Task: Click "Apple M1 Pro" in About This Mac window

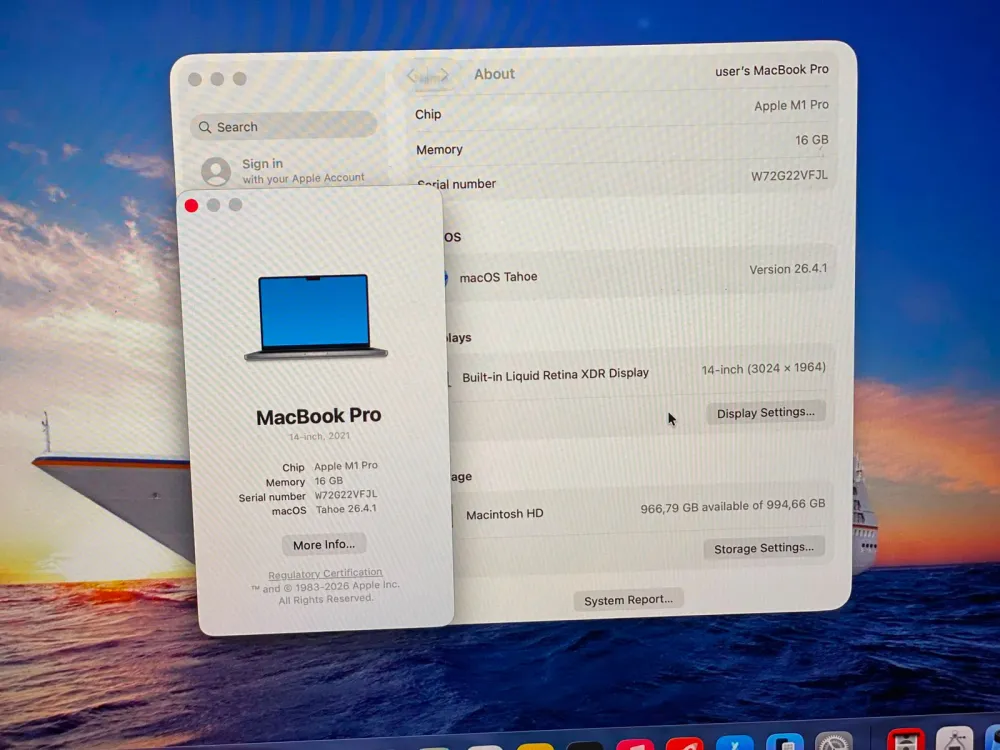Action: (x=346, y=466)
